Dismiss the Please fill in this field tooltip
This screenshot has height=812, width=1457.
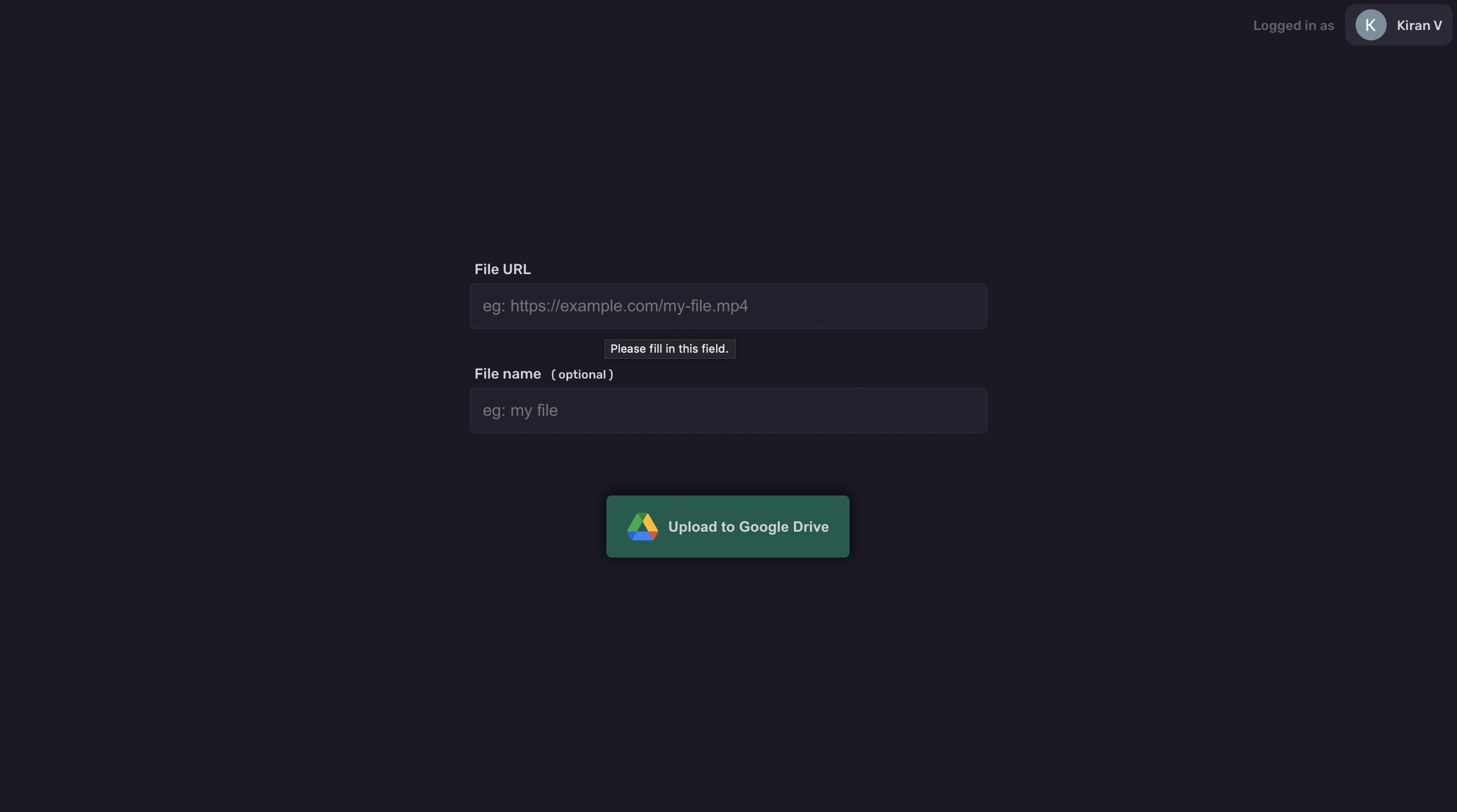tap(670, 349)
